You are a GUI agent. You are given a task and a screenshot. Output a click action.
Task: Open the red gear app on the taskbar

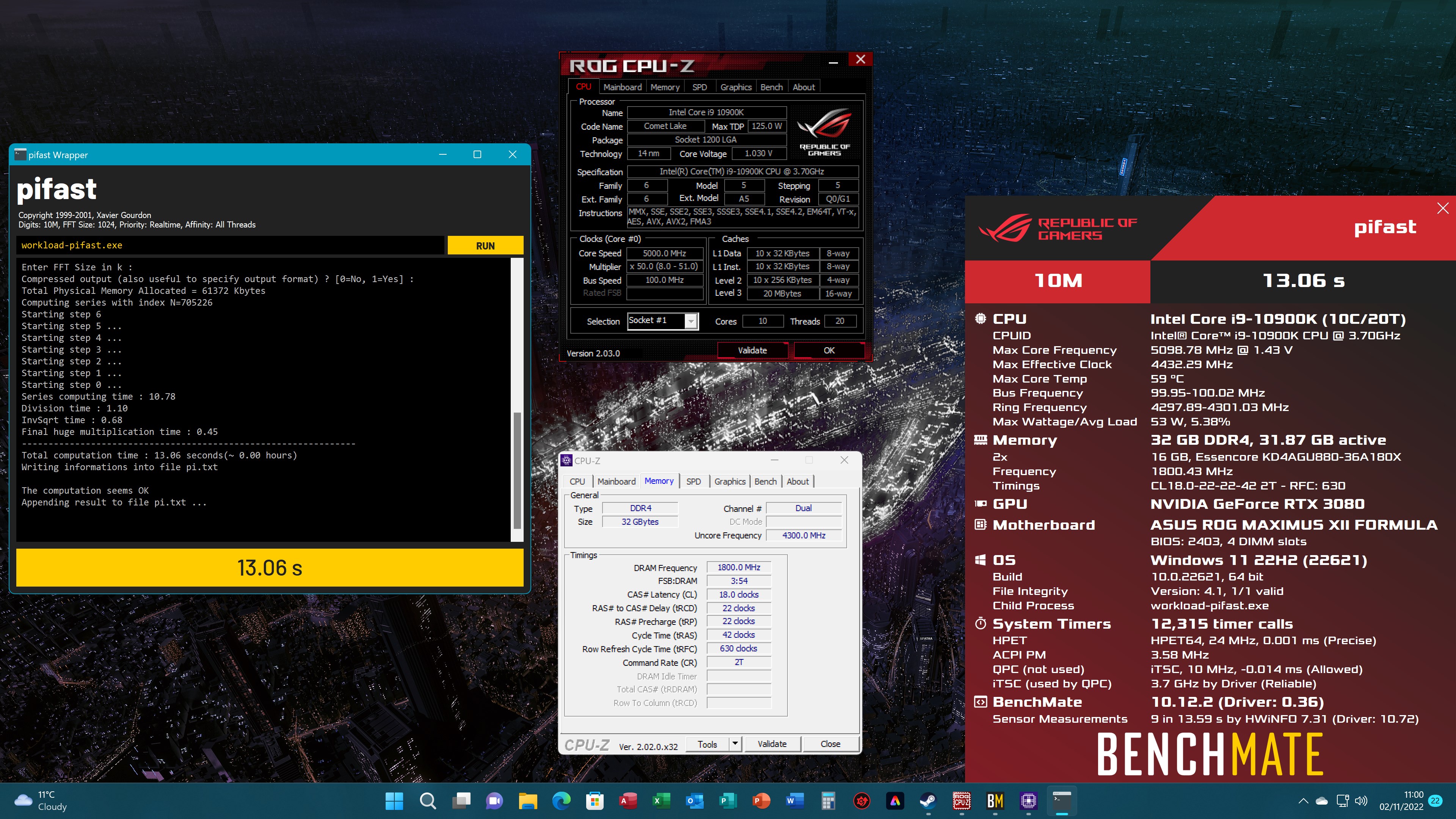point(861,800)
